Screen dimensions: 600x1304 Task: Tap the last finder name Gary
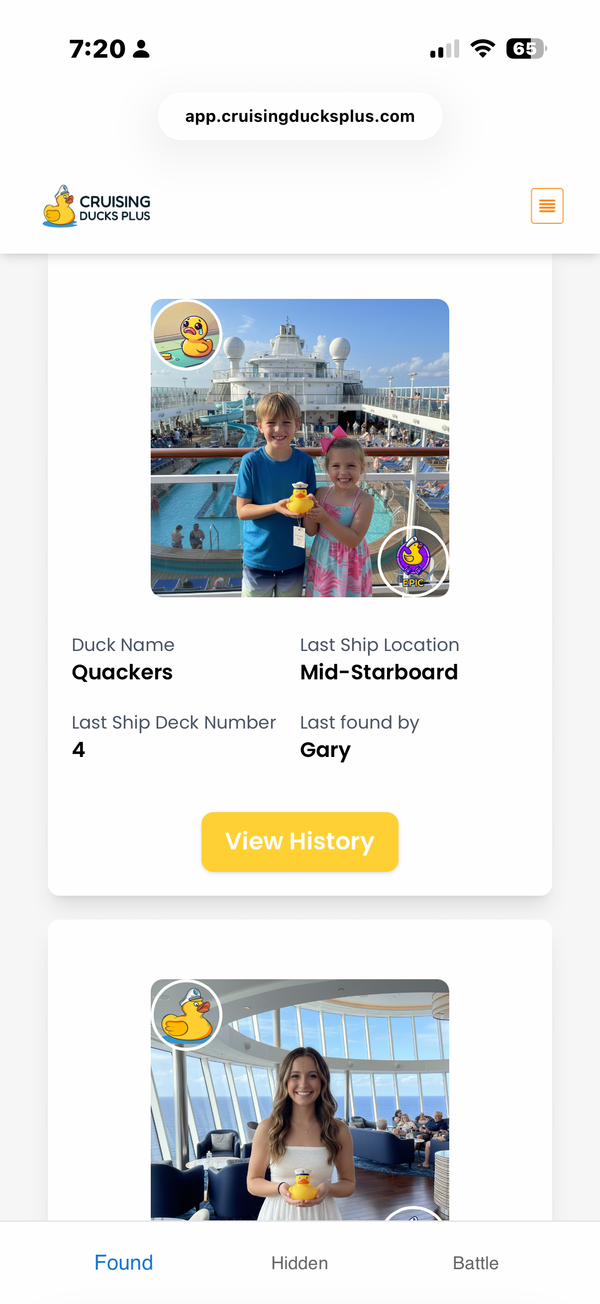tap(325, 750)
